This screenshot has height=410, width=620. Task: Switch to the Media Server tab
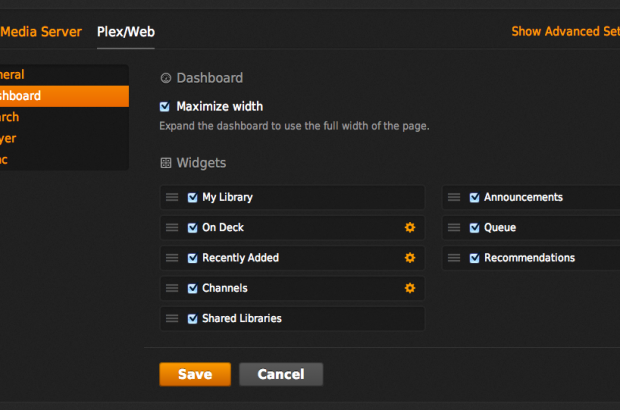point(40,32)
